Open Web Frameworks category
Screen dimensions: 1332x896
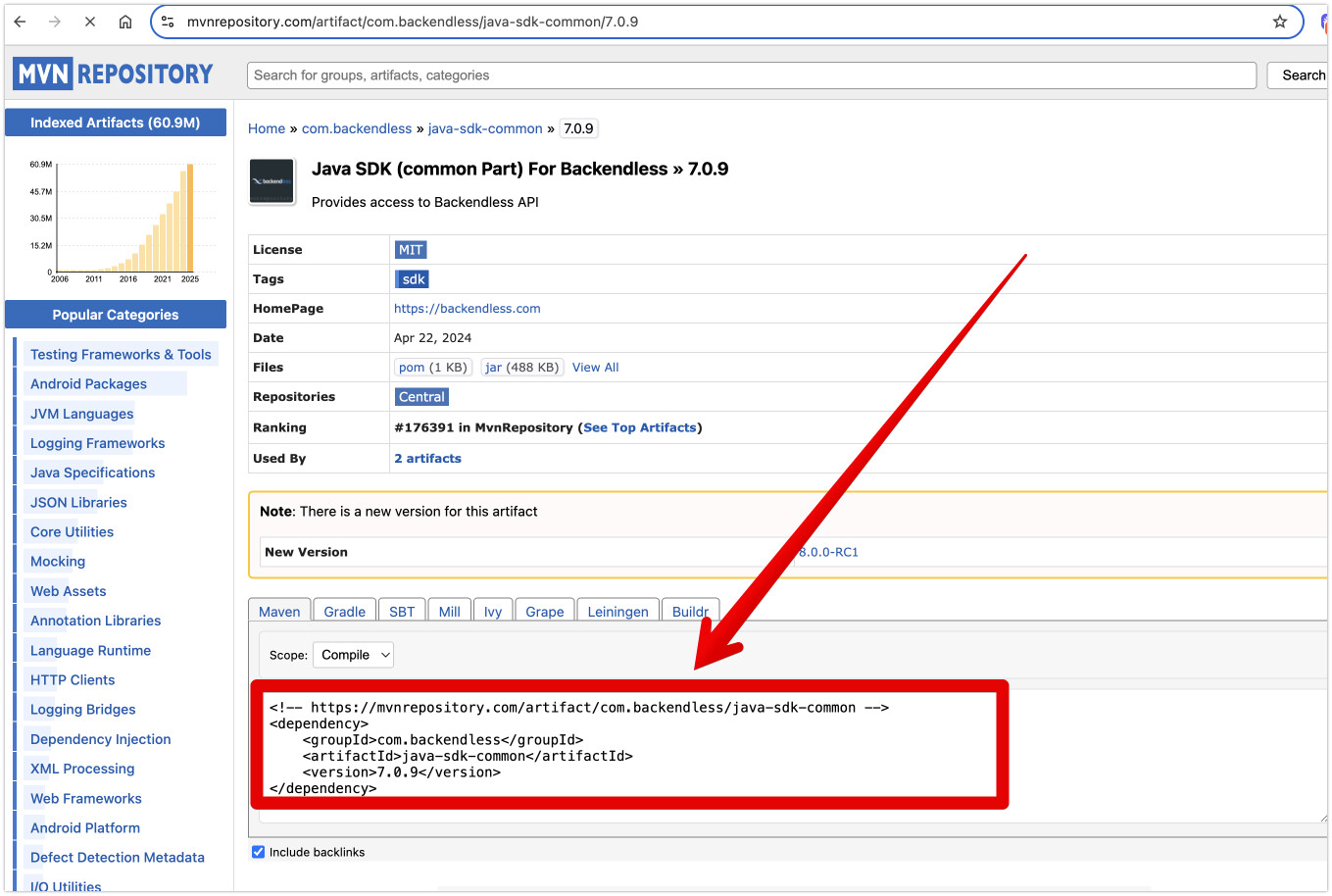pos(85,798)
